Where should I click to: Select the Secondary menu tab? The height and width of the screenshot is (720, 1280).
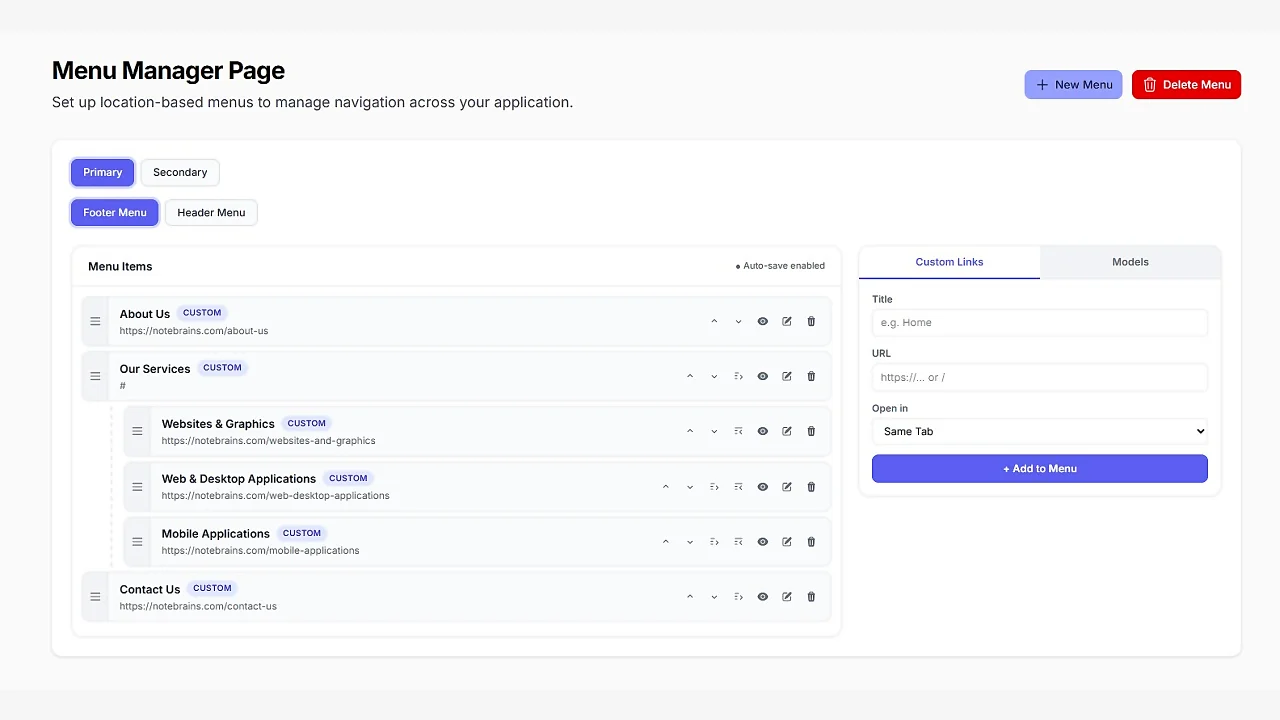pos(180,172)
